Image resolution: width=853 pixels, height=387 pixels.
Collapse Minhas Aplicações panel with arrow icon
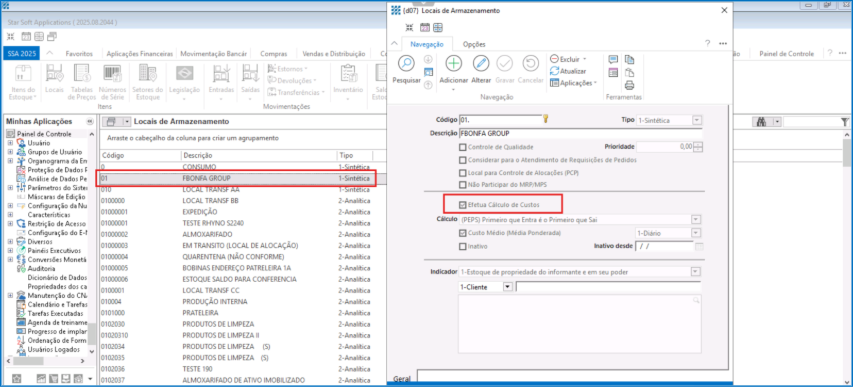(x=89, y=121)
